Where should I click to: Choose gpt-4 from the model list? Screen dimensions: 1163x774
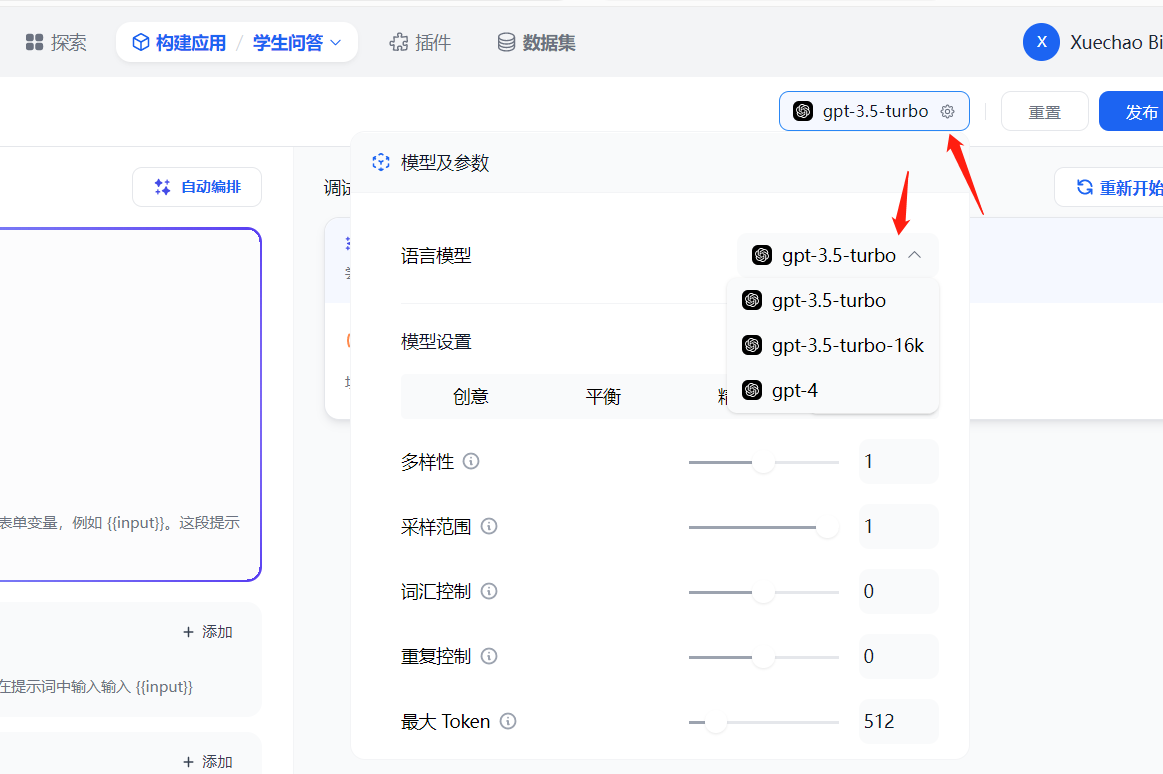(833, 391)
